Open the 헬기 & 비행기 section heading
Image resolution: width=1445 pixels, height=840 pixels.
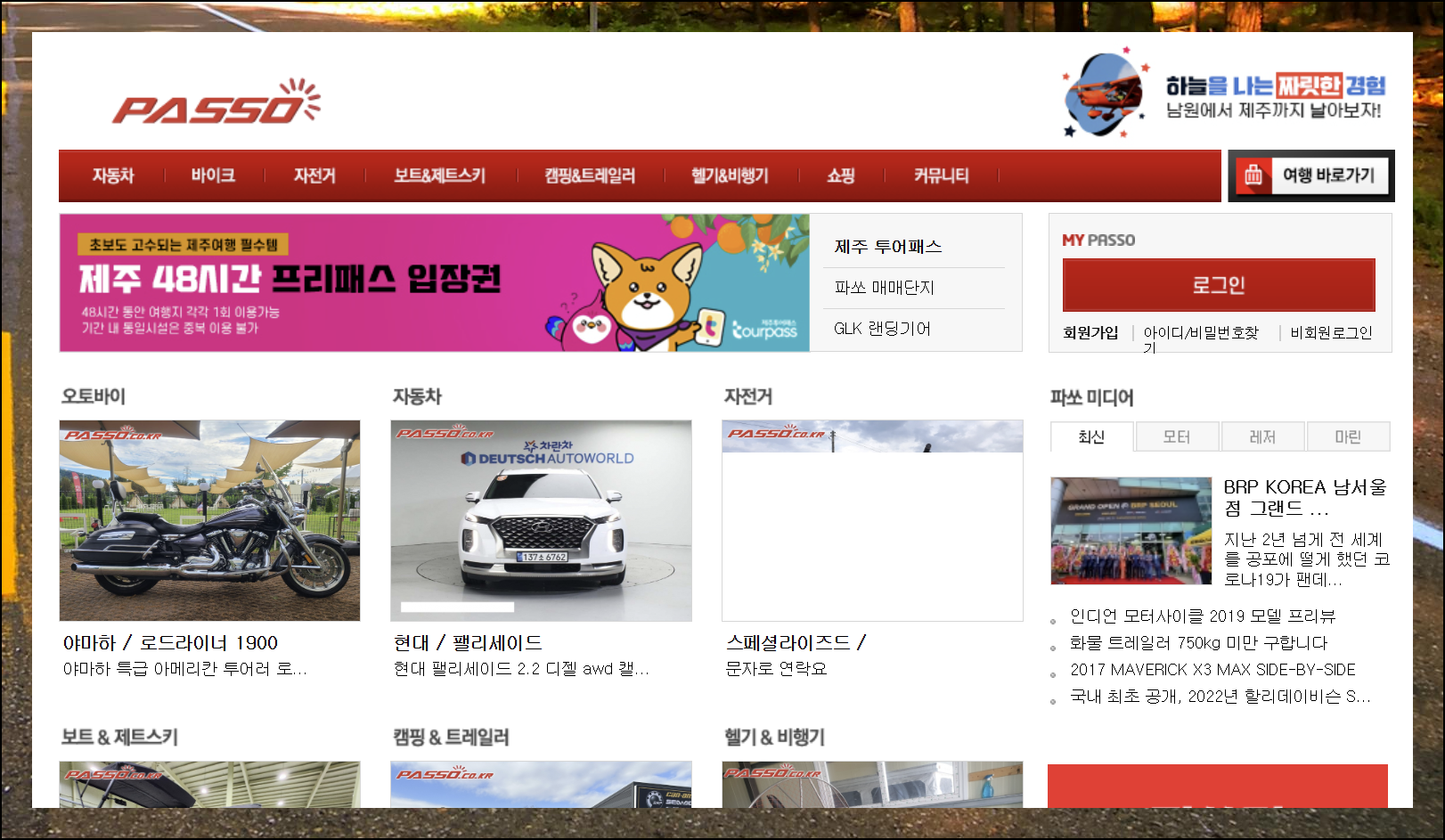(774, 737)
